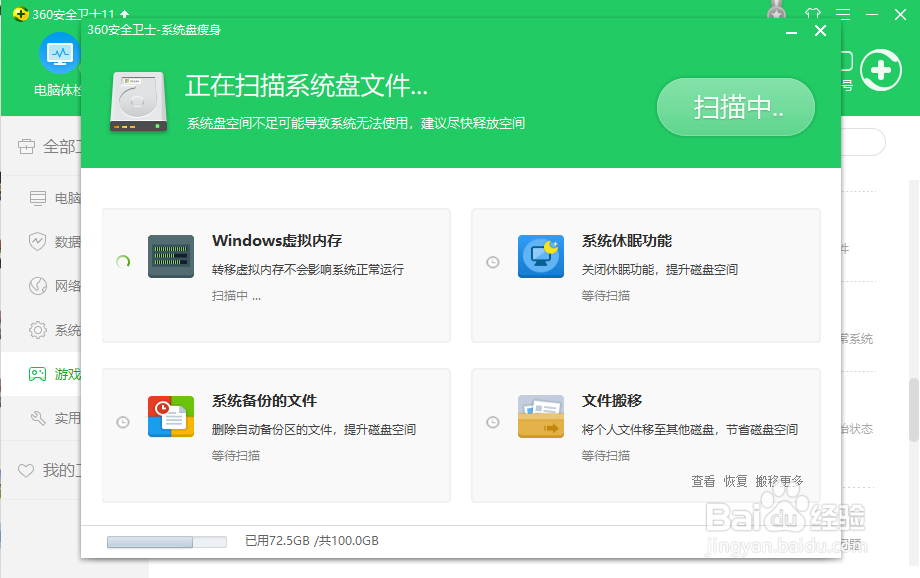Click the 查看 link in 文件搬移 card

click(x=703, y=481)
